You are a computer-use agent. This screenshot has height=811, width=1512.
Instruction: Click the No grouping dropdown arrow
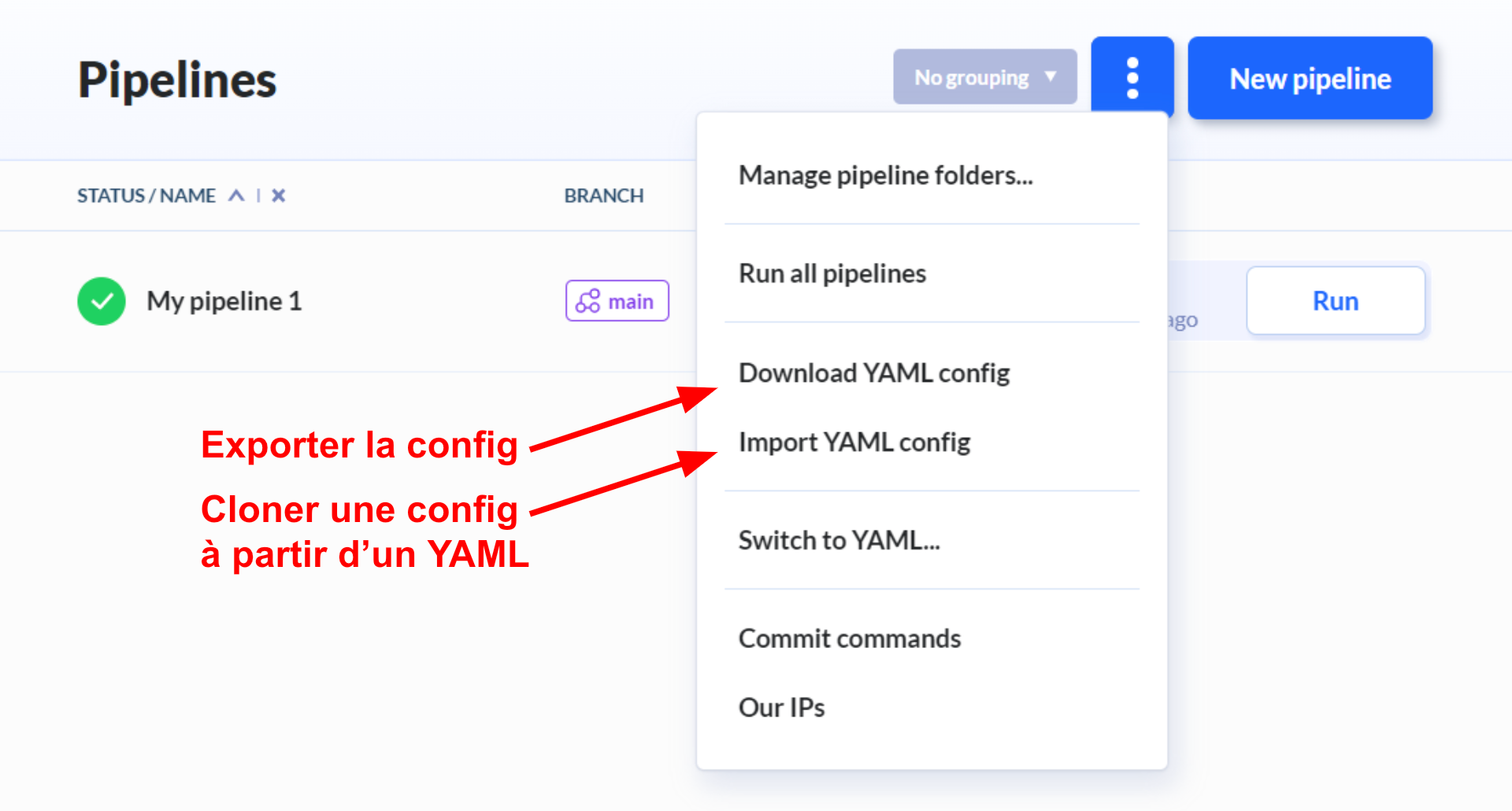1051,76
